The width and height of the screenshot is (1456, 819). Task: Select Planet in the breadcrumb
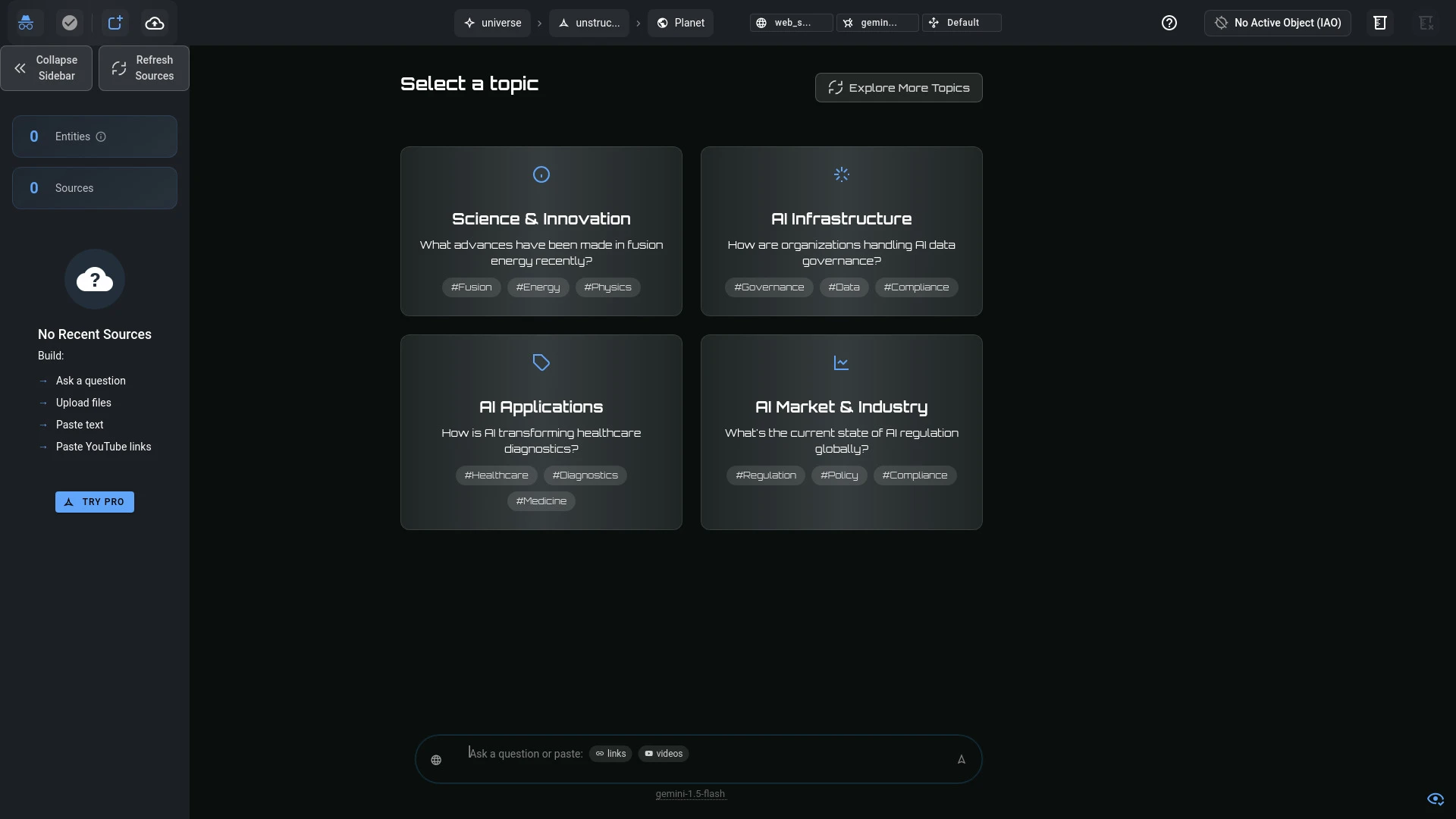(679, 23)
